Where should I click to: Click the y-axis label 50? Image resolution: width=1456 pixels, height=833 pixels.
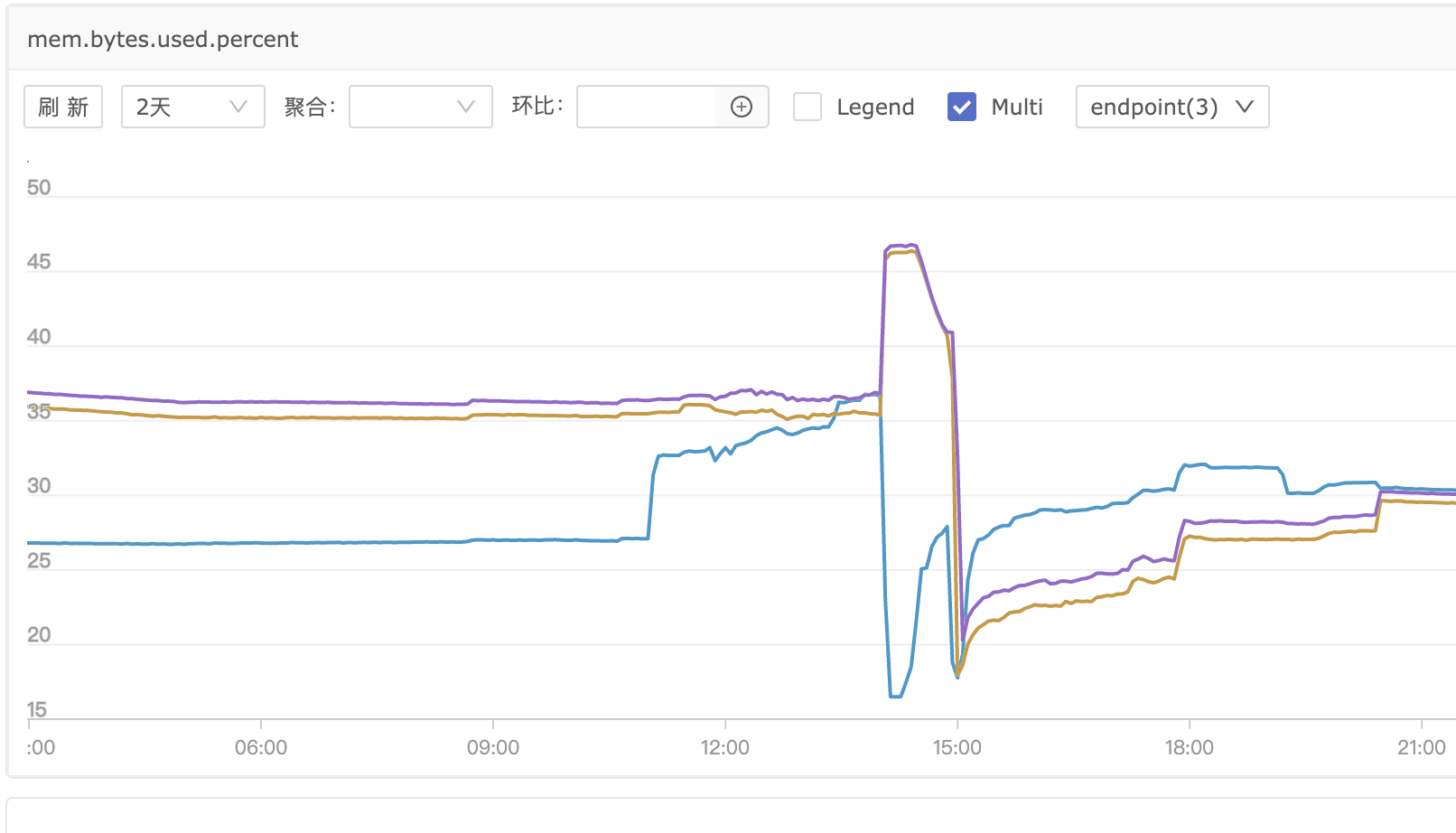[x=39, y=188]
